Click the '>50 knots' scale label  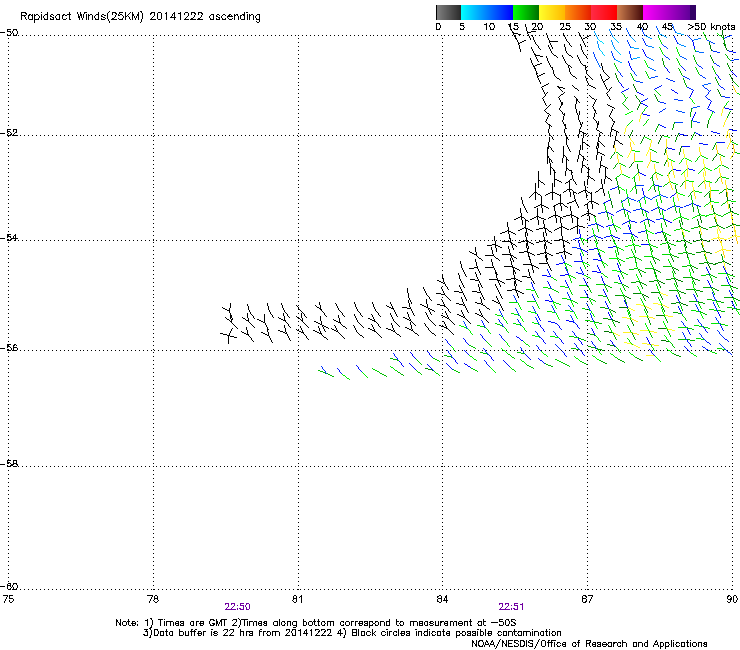[x=711, y=27]
